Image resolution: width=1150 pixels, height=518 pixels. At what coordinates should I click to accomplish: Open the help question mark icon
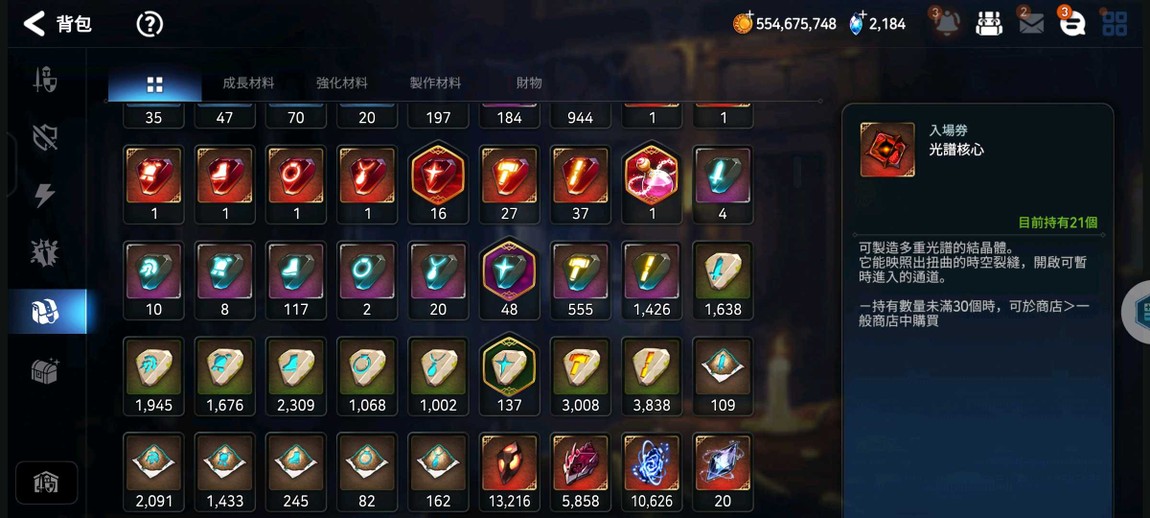point(150,24)
